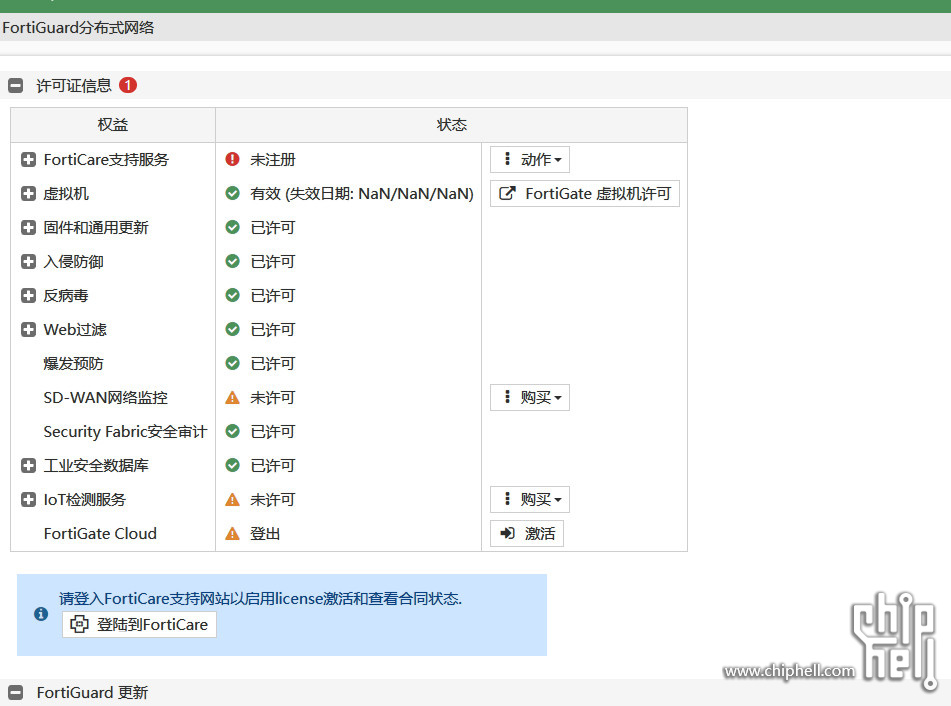951x706 pixels.
Task: Click the 状态 column header
Action: point(452,125)
